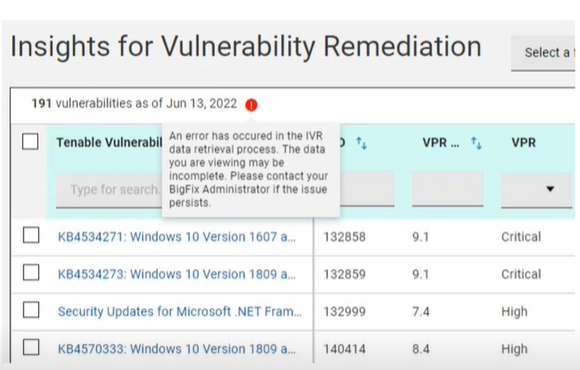The height and width of the screenshot is (370, 580).
Task: Check the KB4534273 row checkbox
Action: [x=31, y=273]
